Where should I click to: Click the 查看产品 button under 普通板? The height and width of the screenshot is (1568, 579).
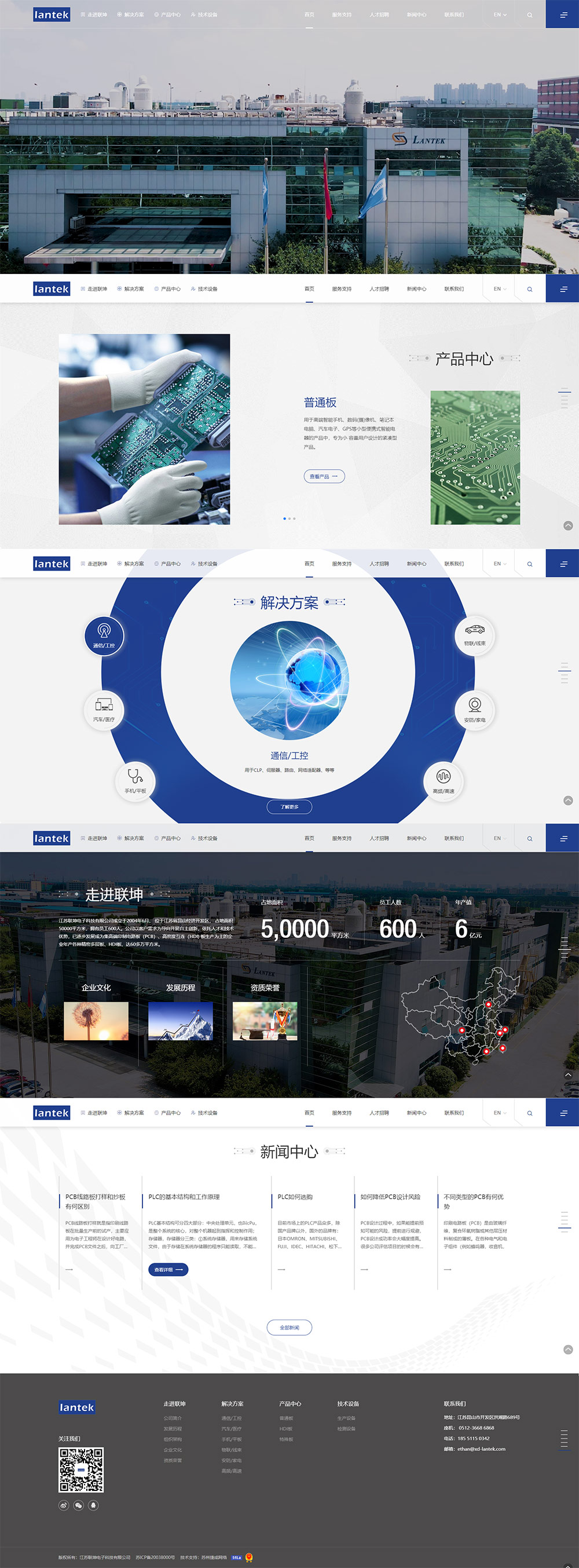(x=324, y=476)
